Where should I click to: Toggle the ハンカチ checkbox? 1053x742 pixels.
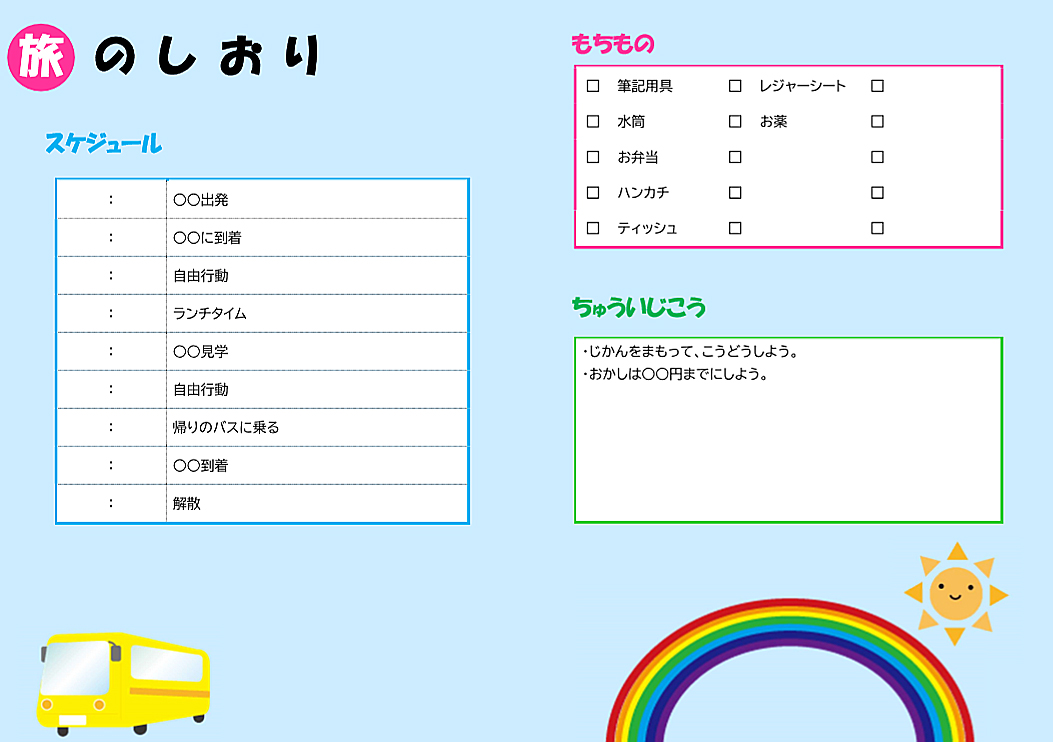[x=593, y=192]
